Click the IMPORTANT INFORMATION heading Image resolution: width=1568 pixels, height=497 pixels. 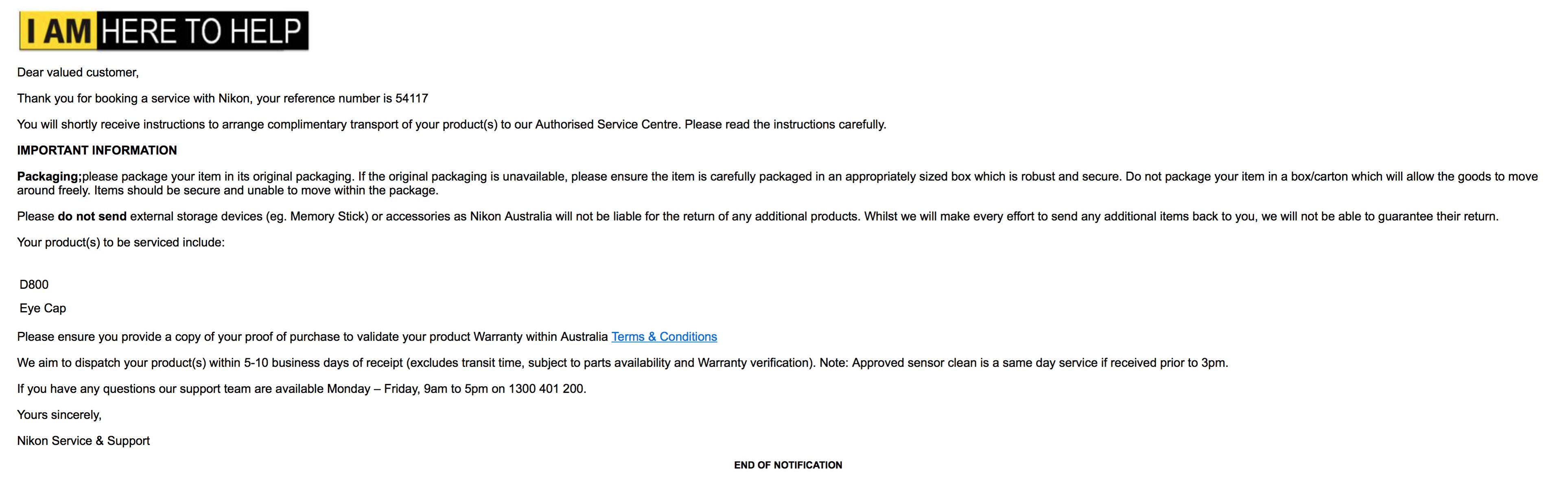[97, 150]
